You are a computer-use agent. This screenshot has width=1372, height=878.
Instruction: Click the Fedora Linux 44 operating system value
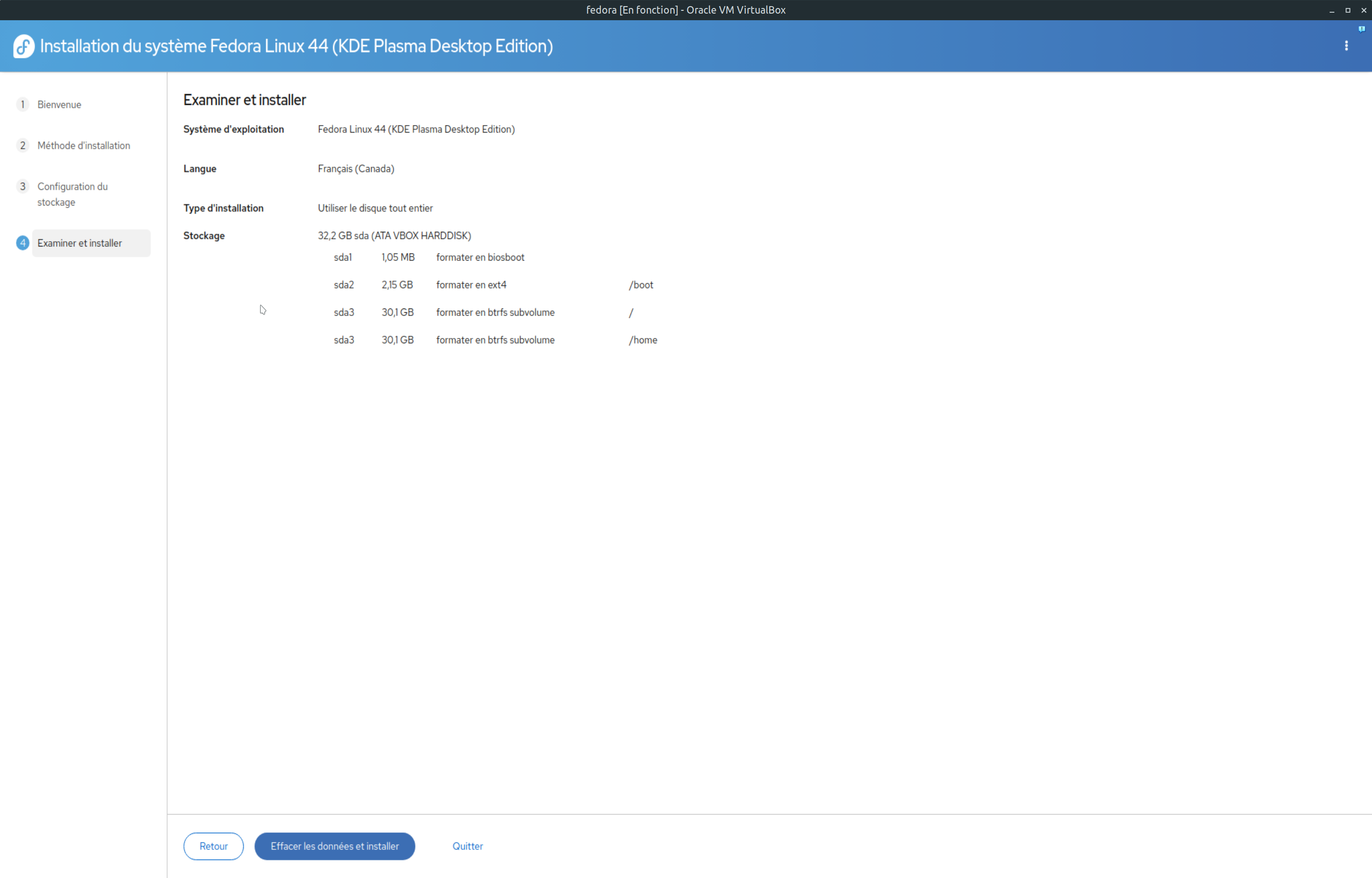point(416,129)
